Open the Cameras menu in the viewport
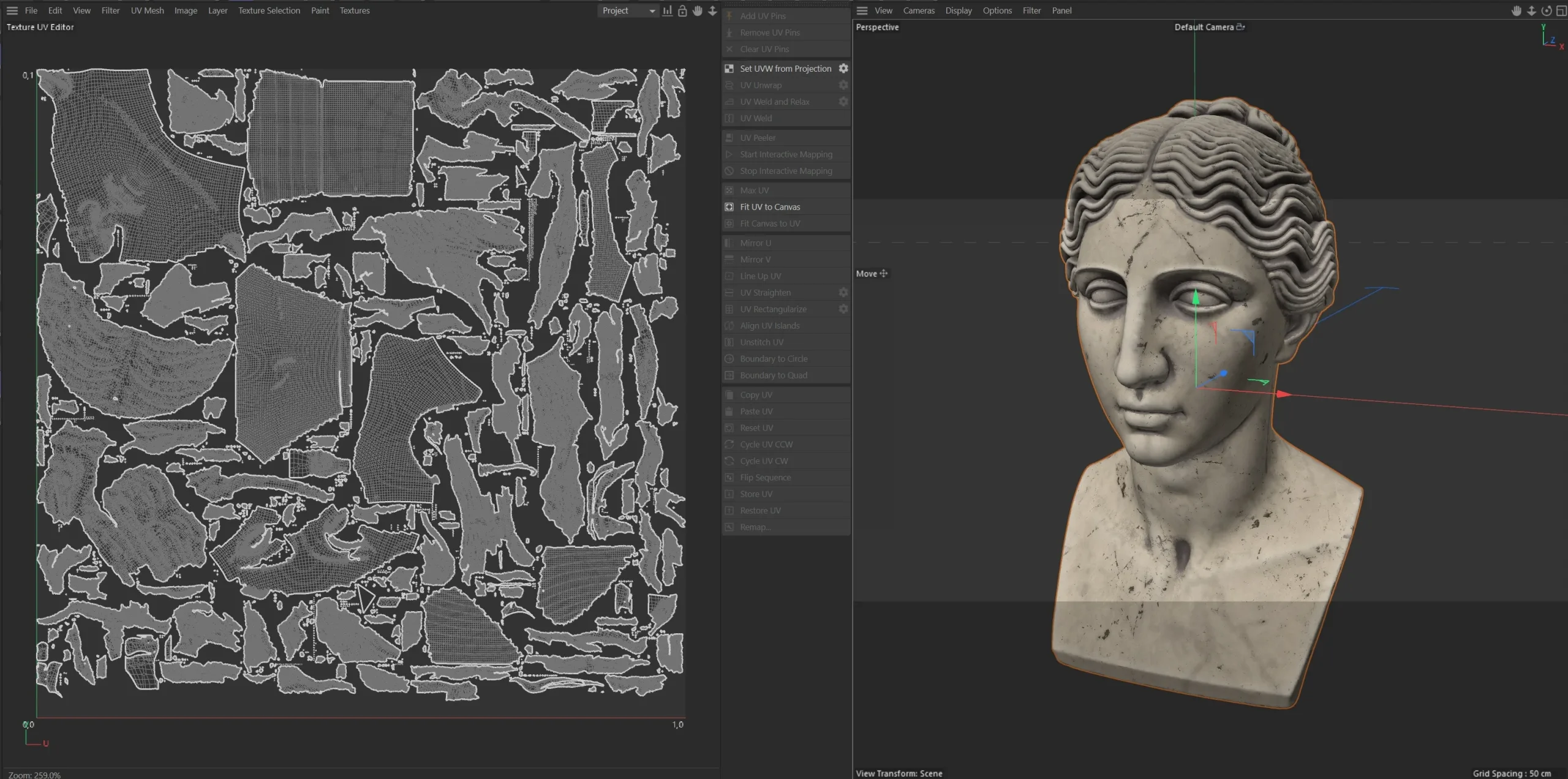 coord(919,10)
